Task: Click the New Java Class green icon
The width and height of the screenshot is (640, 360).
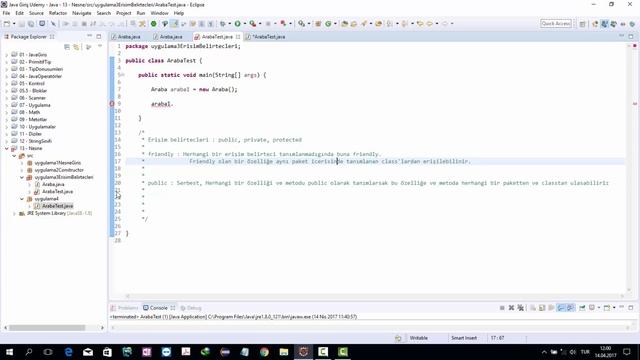Action: [328, 24]
